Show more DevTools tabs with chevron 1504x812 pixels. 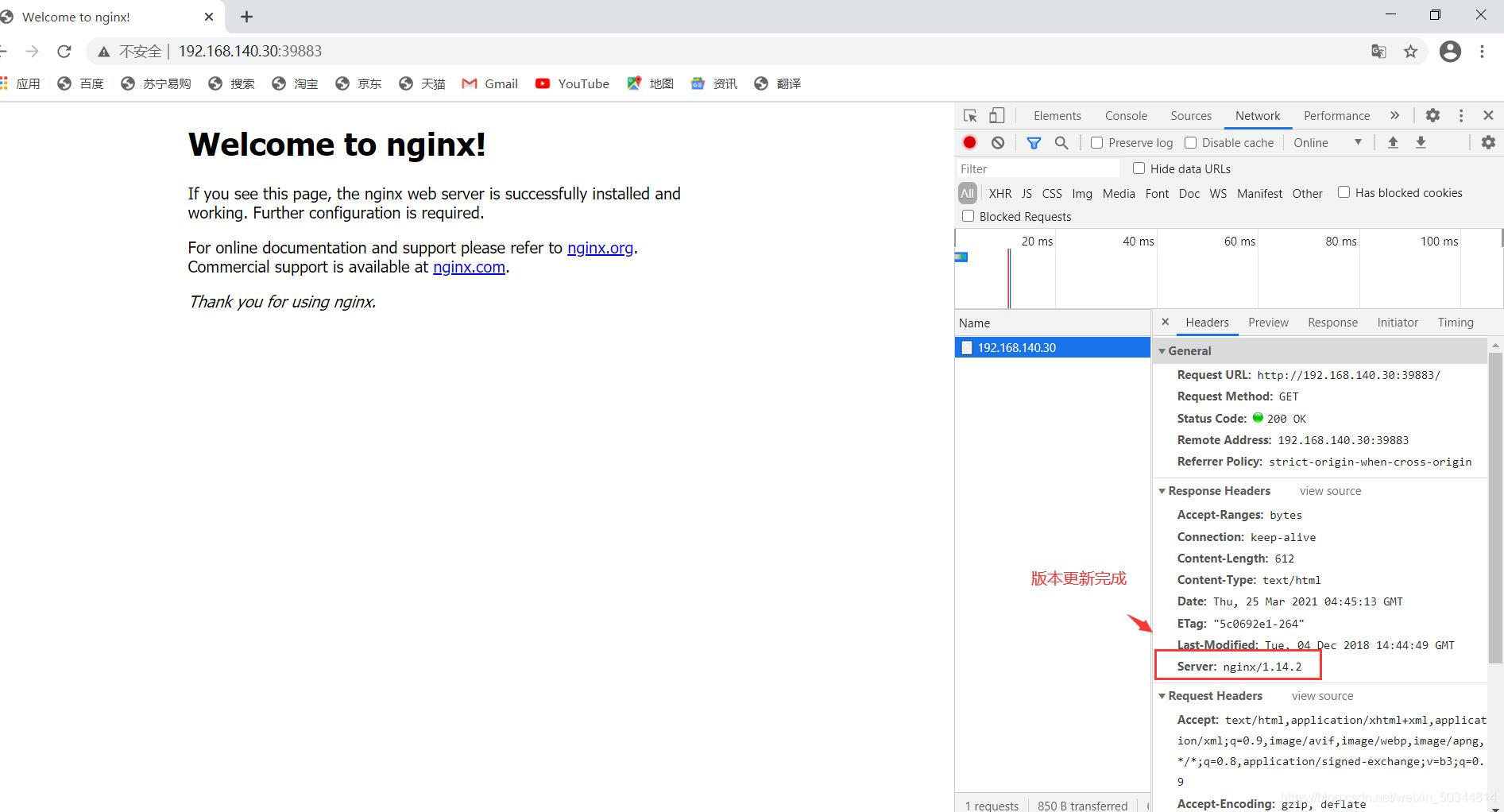click(x=1394, y=116)
